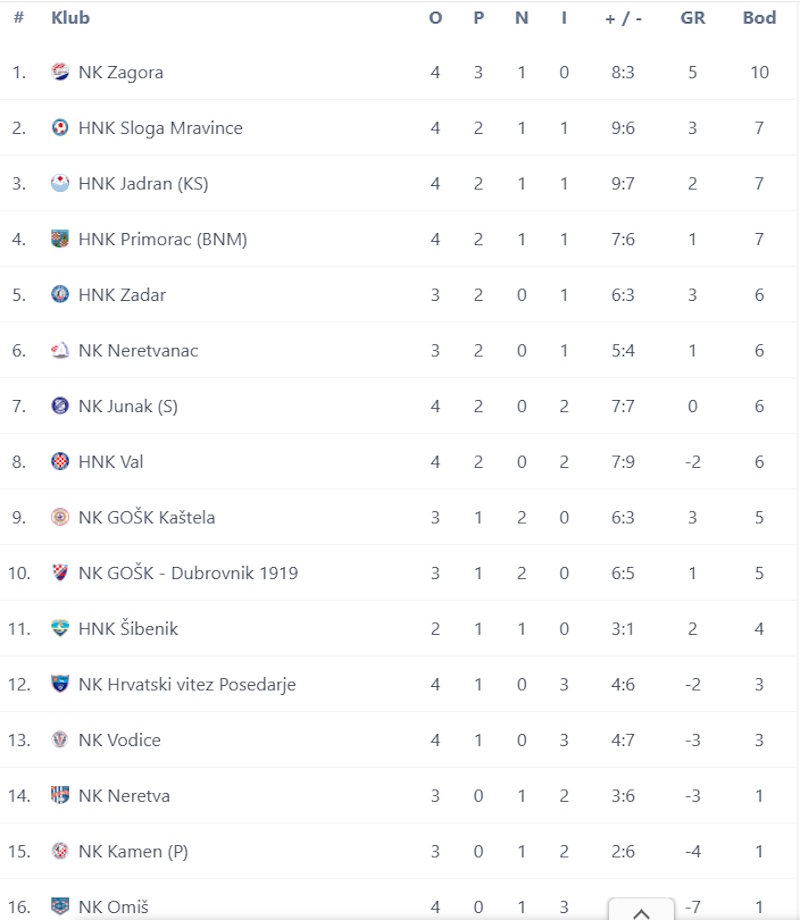The height and width of the screenshot is (920, 800).
Task: Click the HNK Val checkered crest icon
Action: [60, 461]
